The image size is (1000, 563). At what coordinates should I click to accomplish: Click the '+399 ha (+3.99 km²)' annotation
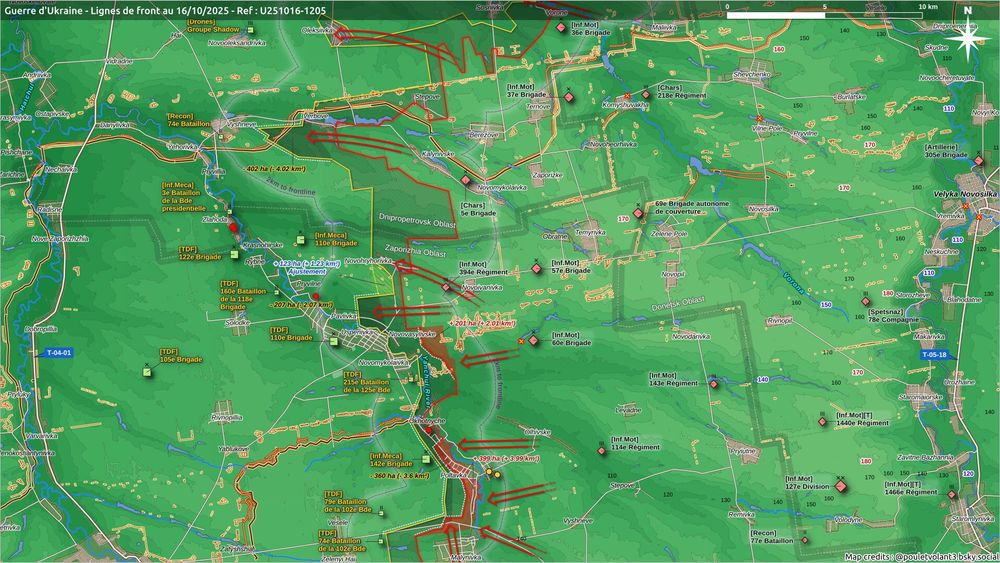point(508,458)
